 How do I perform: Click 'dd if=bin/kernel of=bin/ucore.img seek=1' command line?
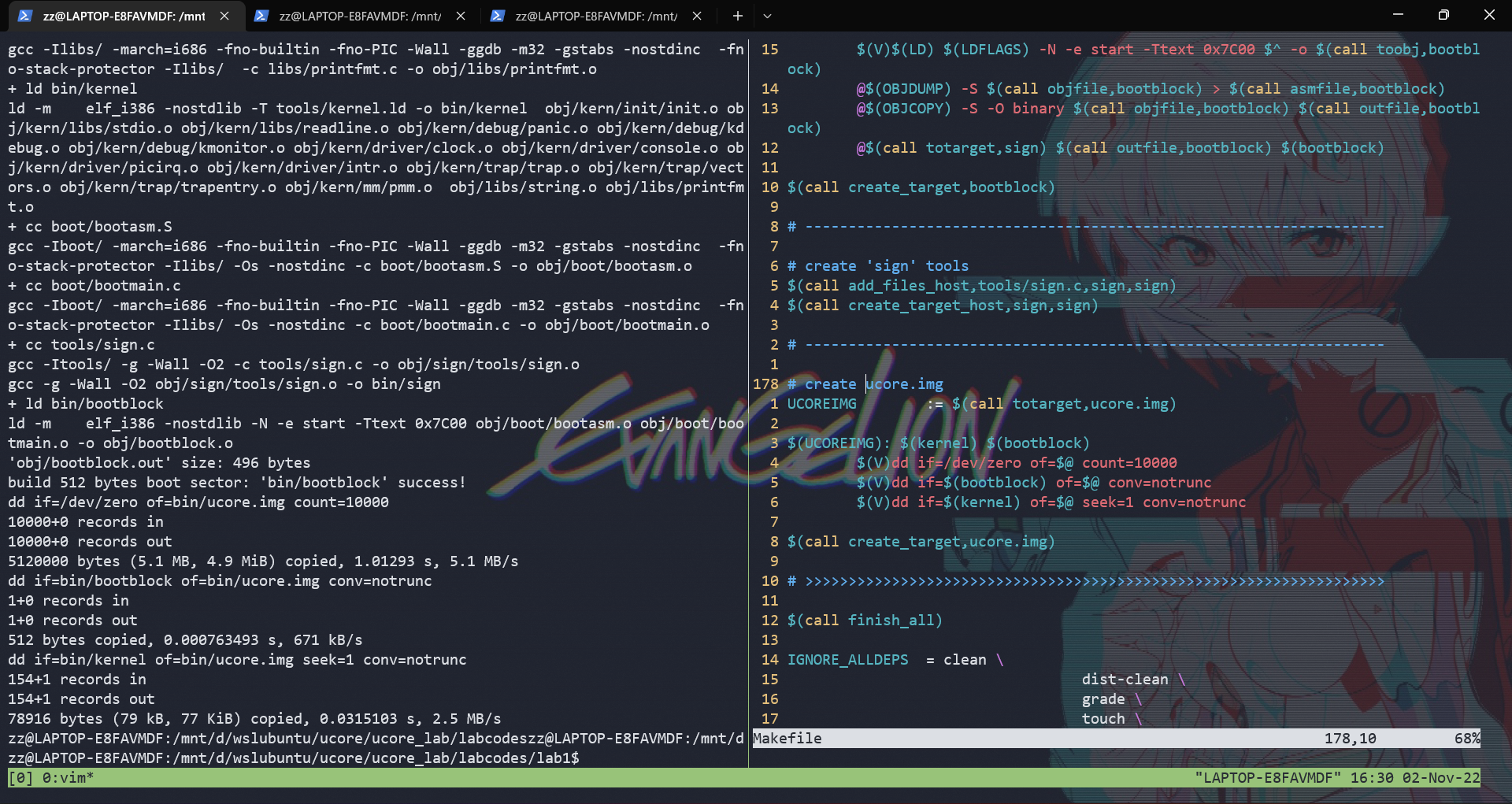(237, 660)
